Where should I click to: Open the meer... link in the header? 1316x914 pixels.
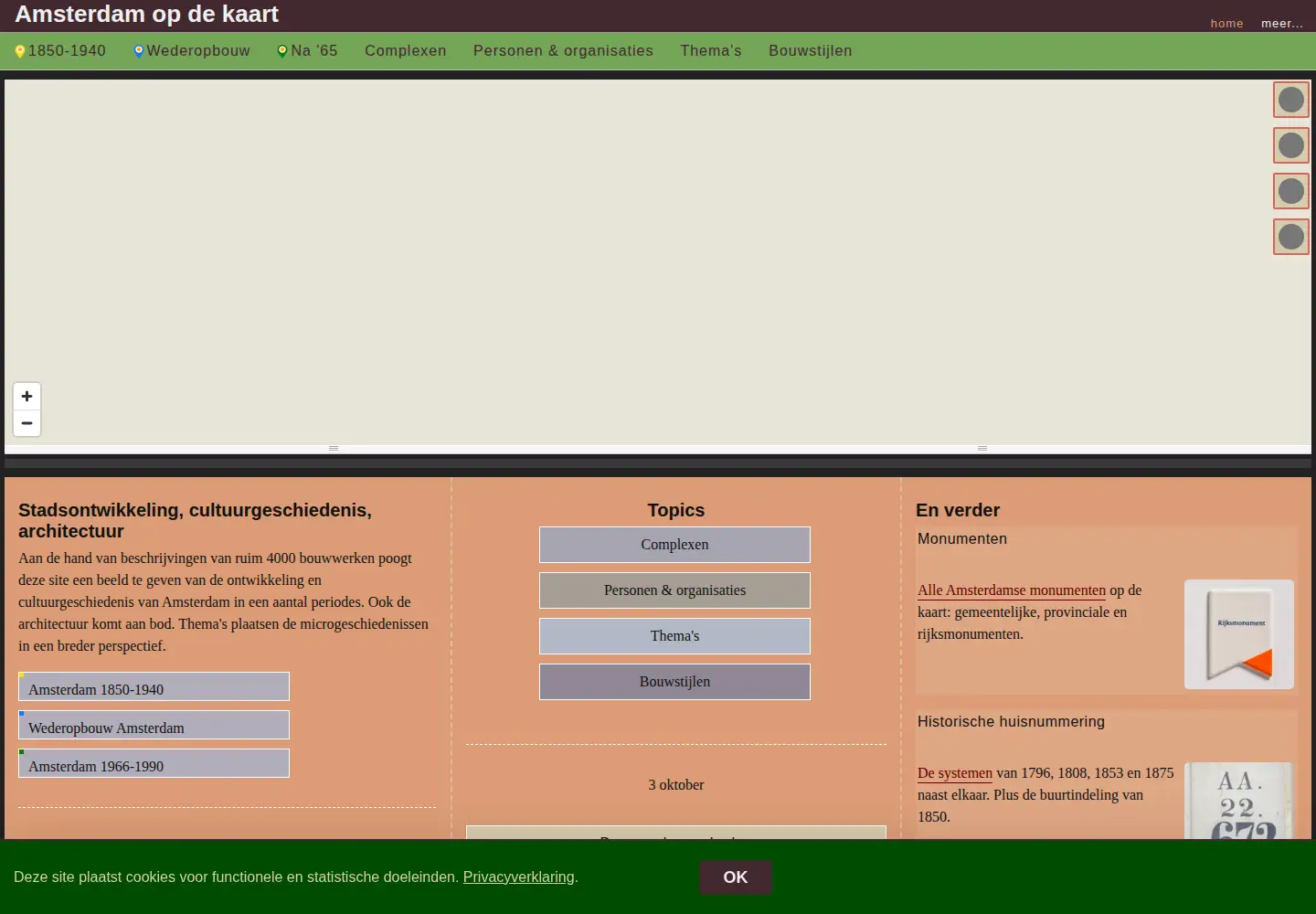(1282, 24)
